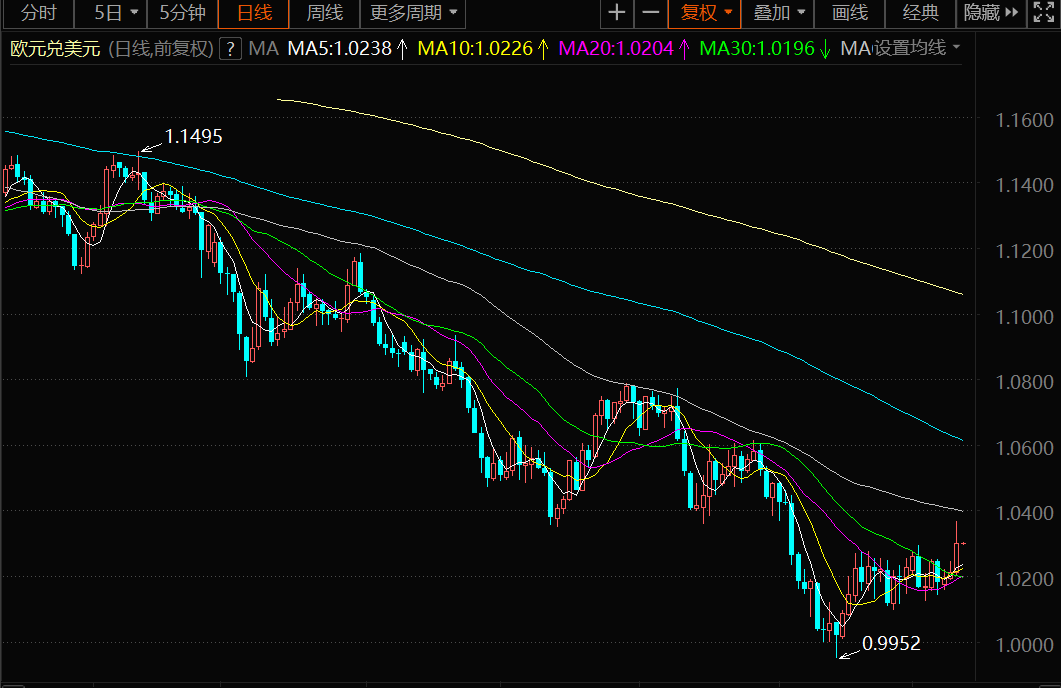Switch to the 分时 tab

39,13
